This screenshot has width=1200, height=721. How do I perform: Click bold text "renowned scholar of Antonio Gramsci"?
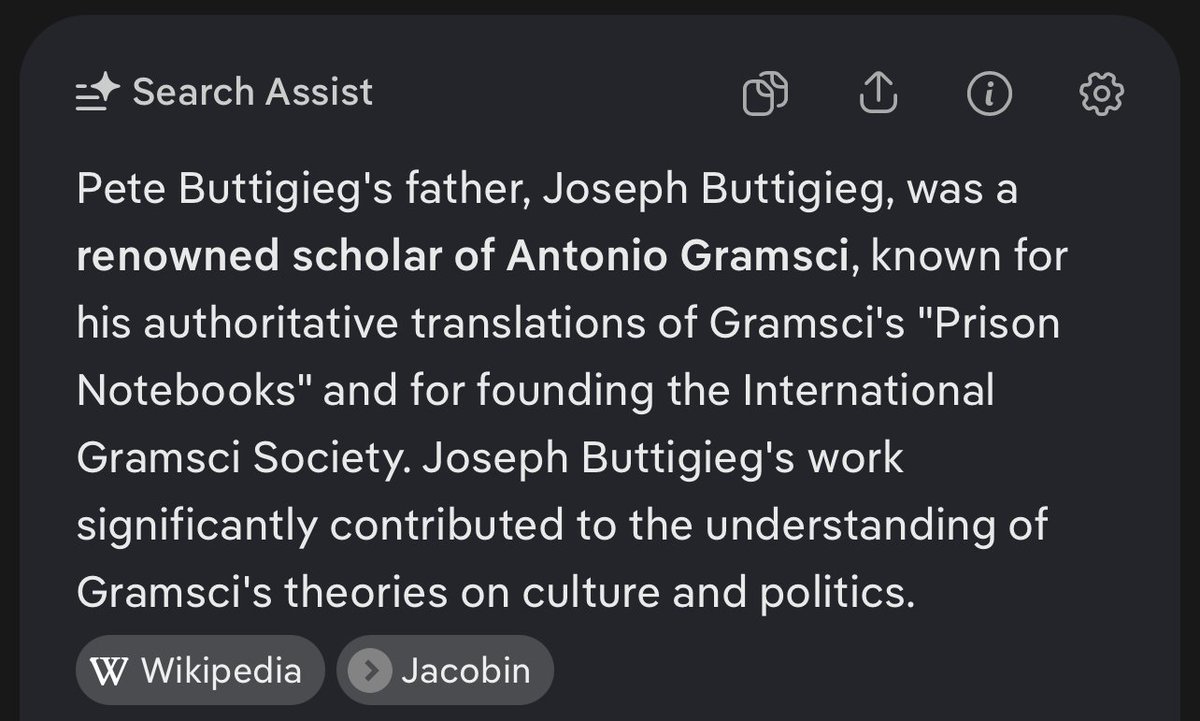point(463,257)
